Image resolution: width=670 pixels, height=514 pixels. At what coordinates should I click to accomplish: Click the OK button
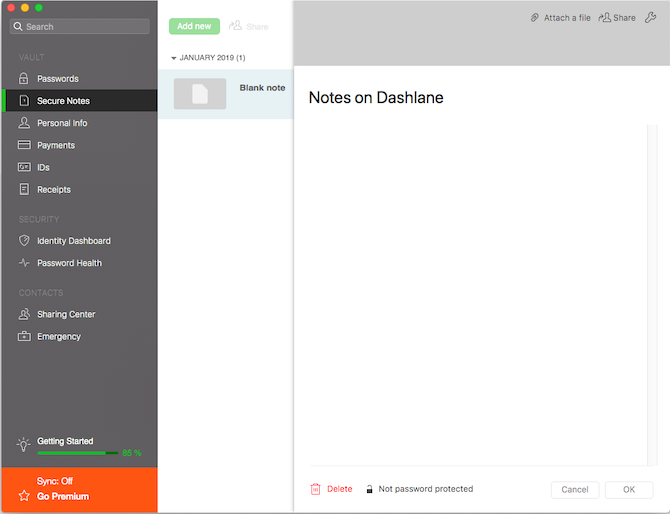tap(629, 490)
